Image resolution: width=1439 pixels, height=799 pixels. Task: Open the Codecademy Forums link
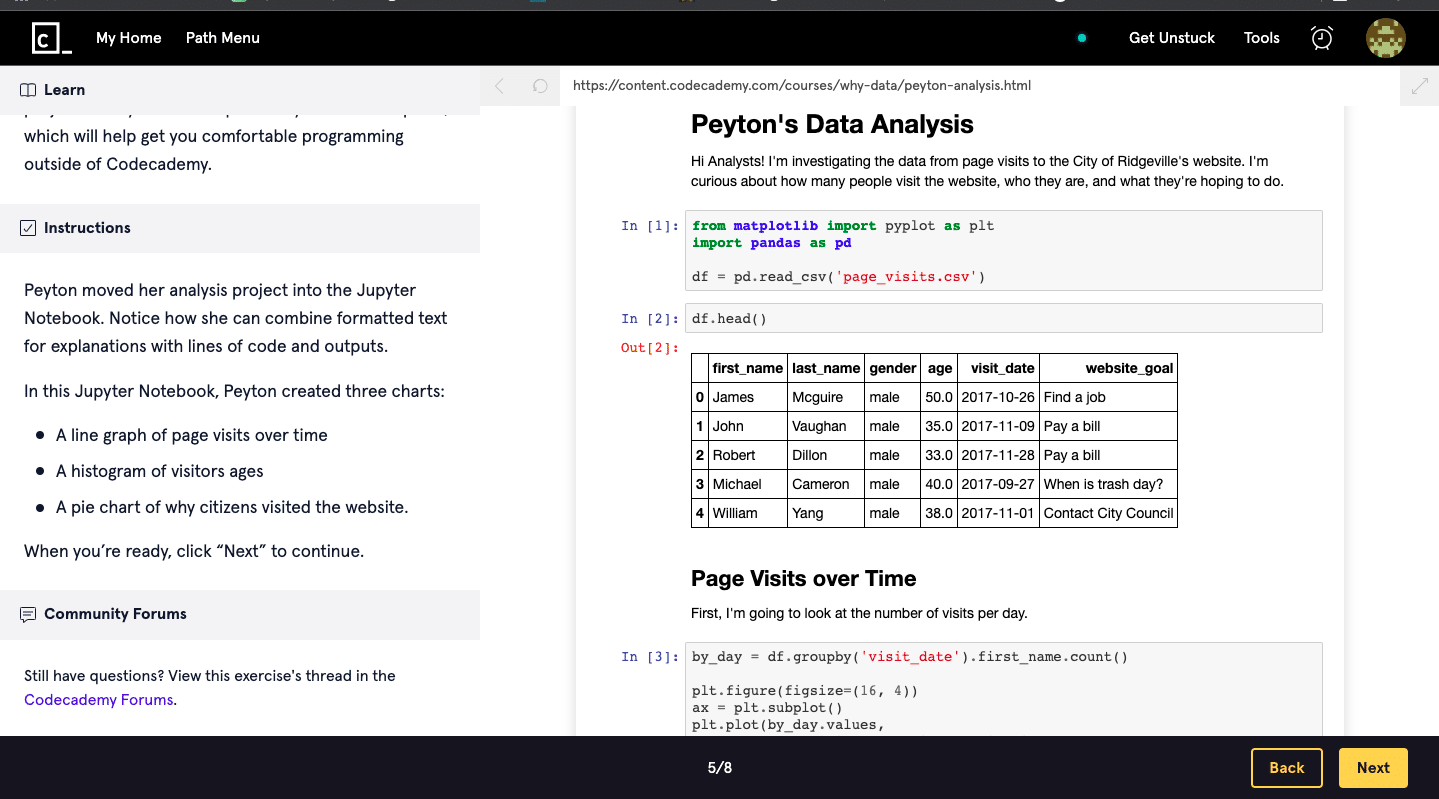(x=98, y=700)
